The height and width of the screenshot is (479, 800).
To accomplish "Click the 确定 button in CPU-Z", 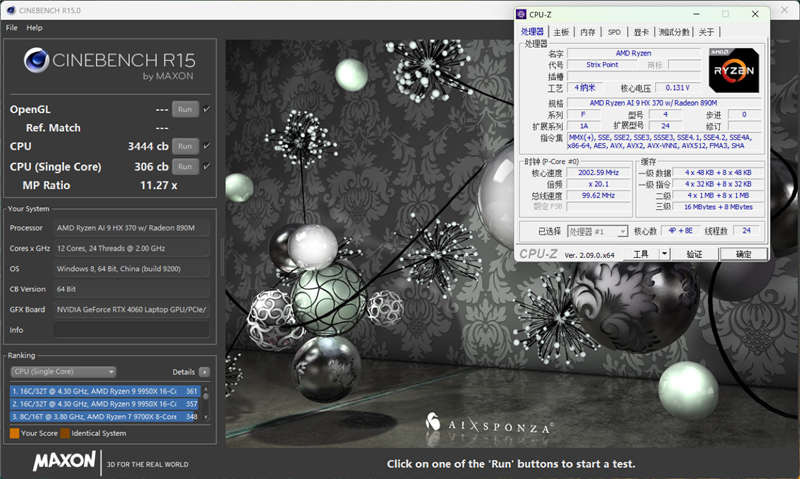I will coord(743,254).
